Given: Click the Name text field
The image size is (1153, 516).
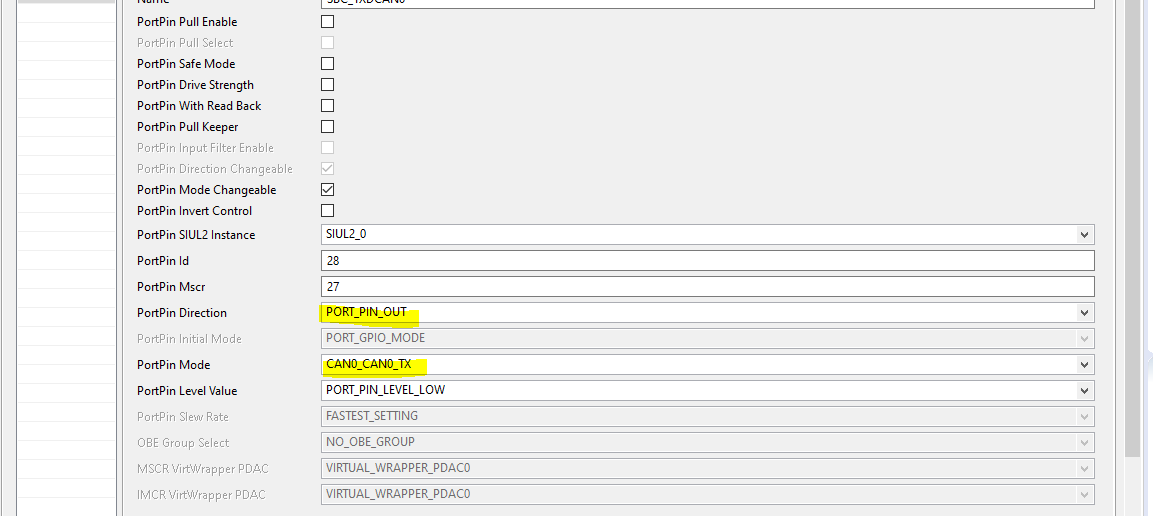Looking at the screenshot, I should (x=706, y=3).
